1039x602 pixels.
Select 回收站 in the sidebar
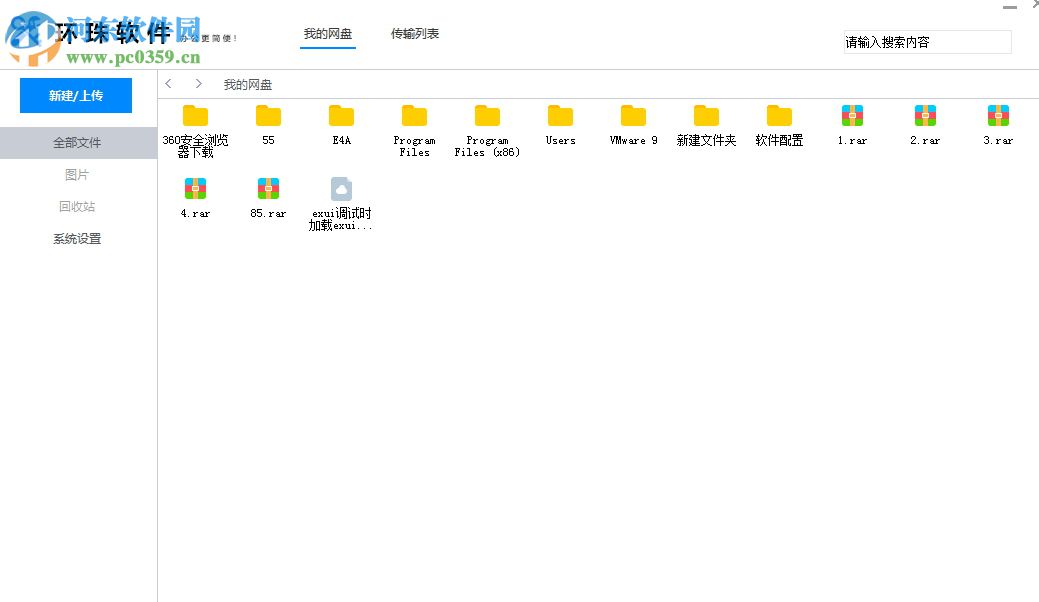point(77,206)
